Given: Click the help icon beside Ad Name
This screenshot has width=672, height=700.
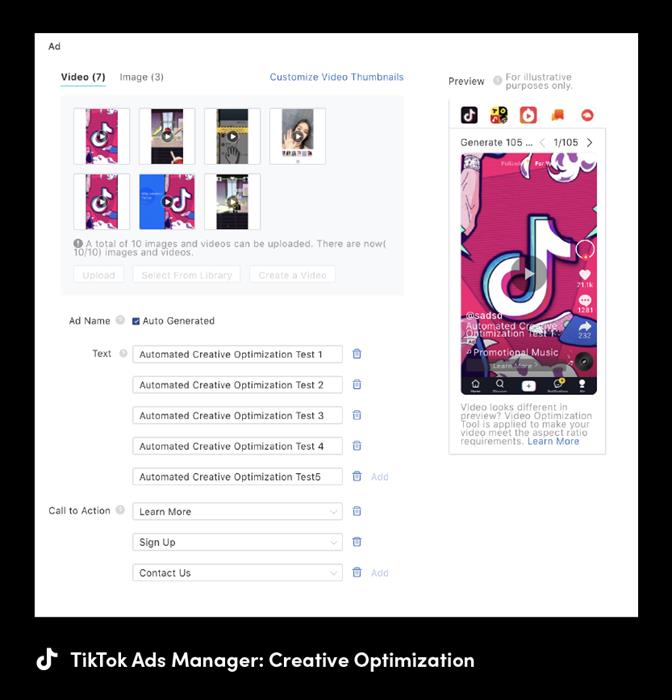Looking at the screenshot, I should (x=120, y=321).
